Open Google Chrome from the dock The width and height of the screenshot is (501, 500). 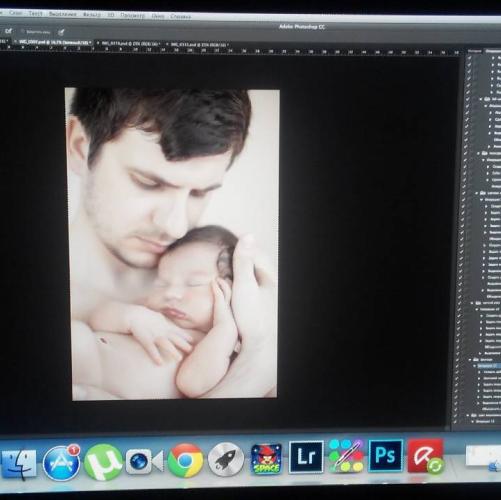click(185, 460)
